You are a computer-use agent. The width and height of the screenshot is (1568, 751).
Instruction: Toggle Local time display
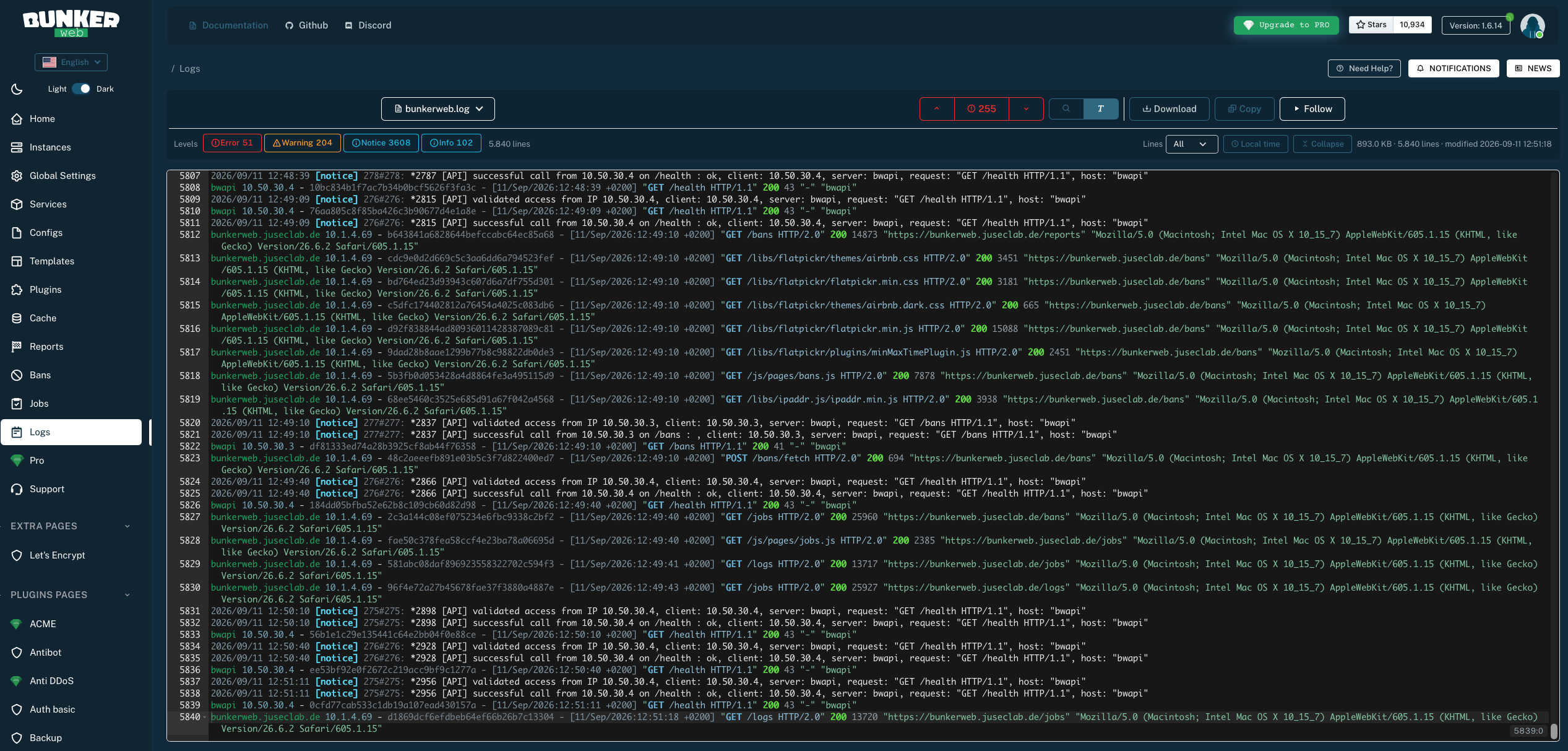[1256, 144]
